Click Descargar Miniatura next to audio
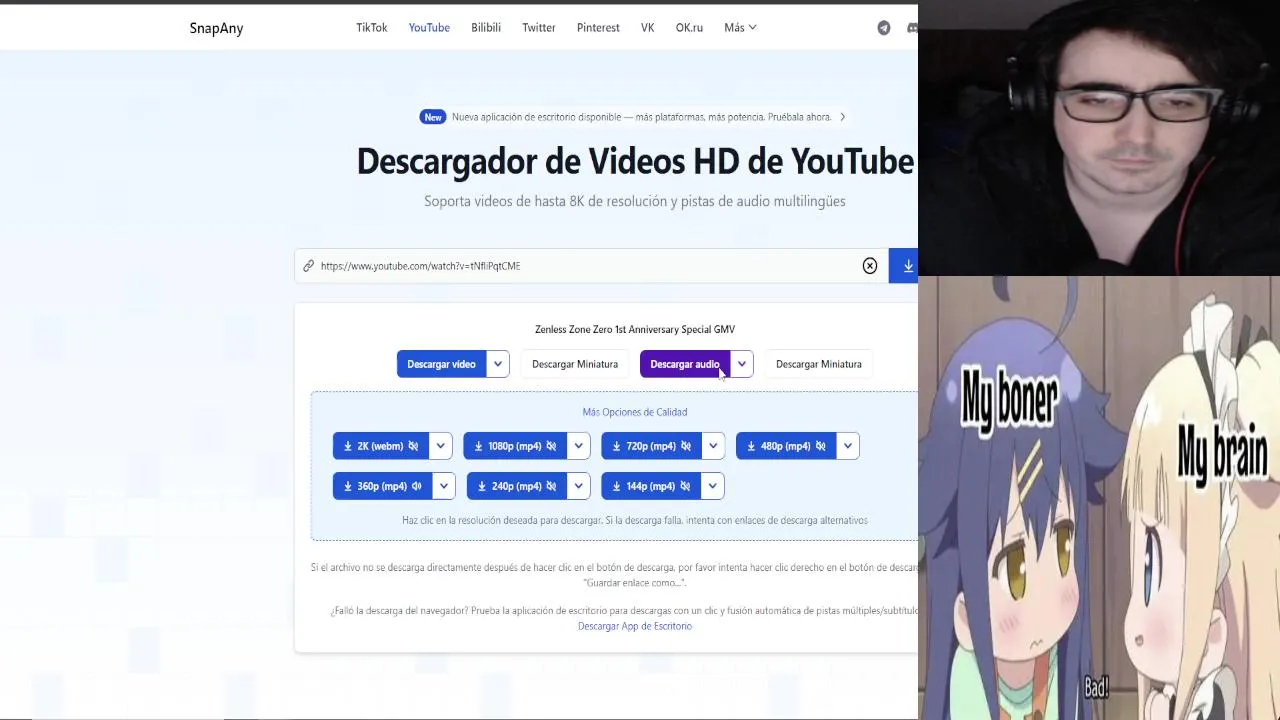The height and width of the screenshot is (720, 1280). (819, 364)
